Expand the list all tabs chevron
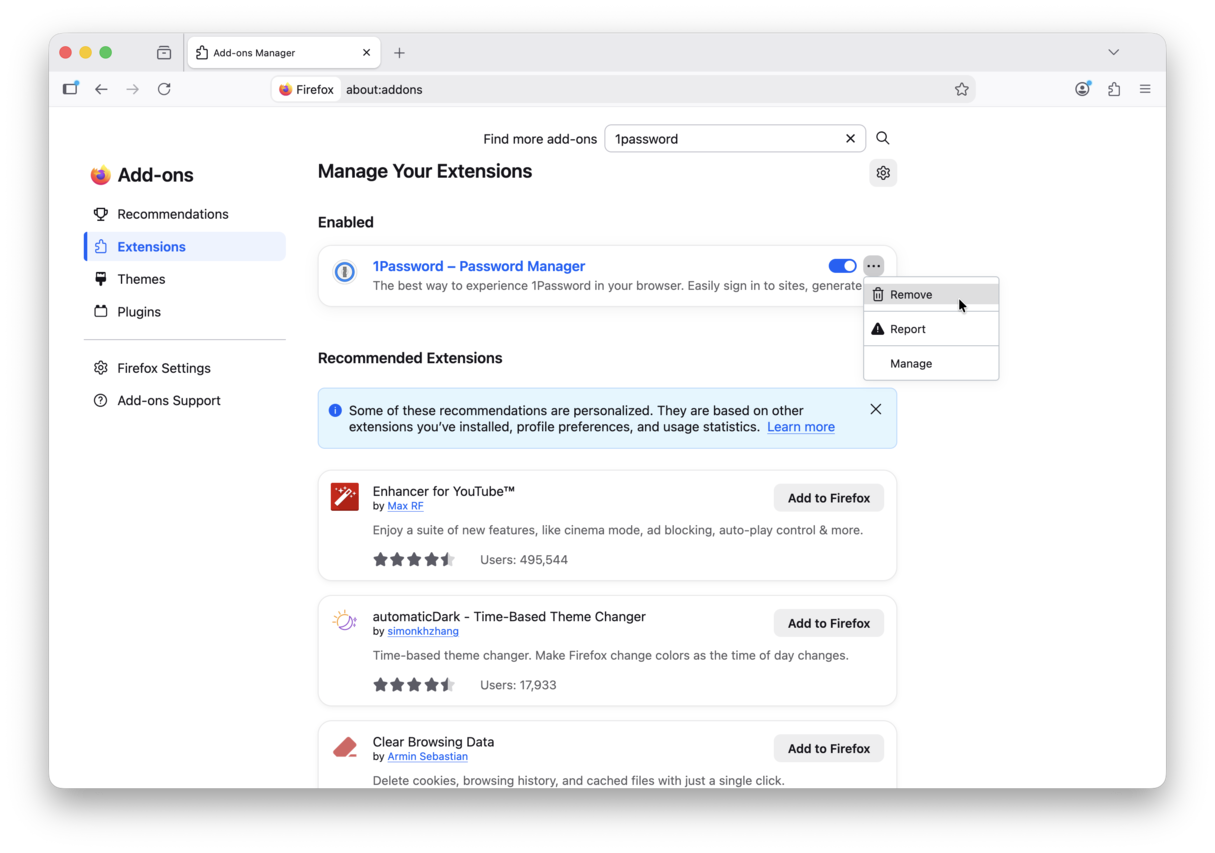The height and width of the screenshot is (853, 1215). pyautogui.click(x=1113, y=52)
